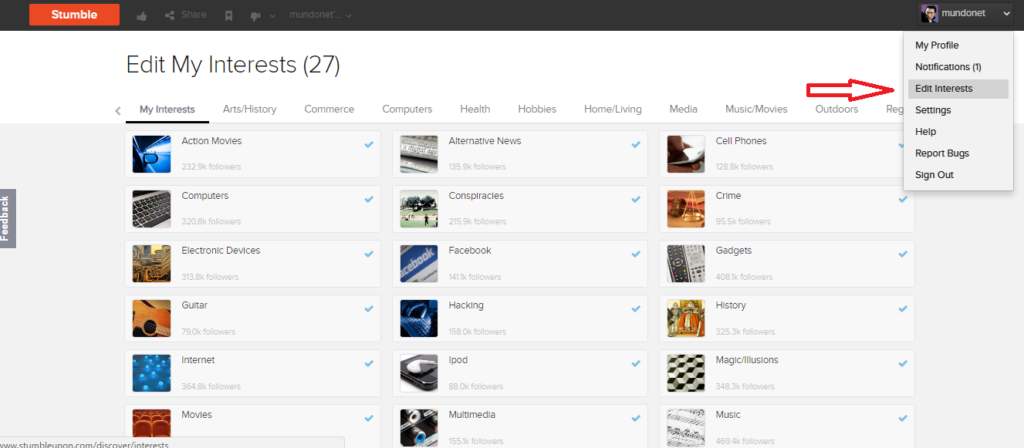Click Magic/Illusions pattern thumbnail
Screen dimensions: 1024x448
coord(686,374)
